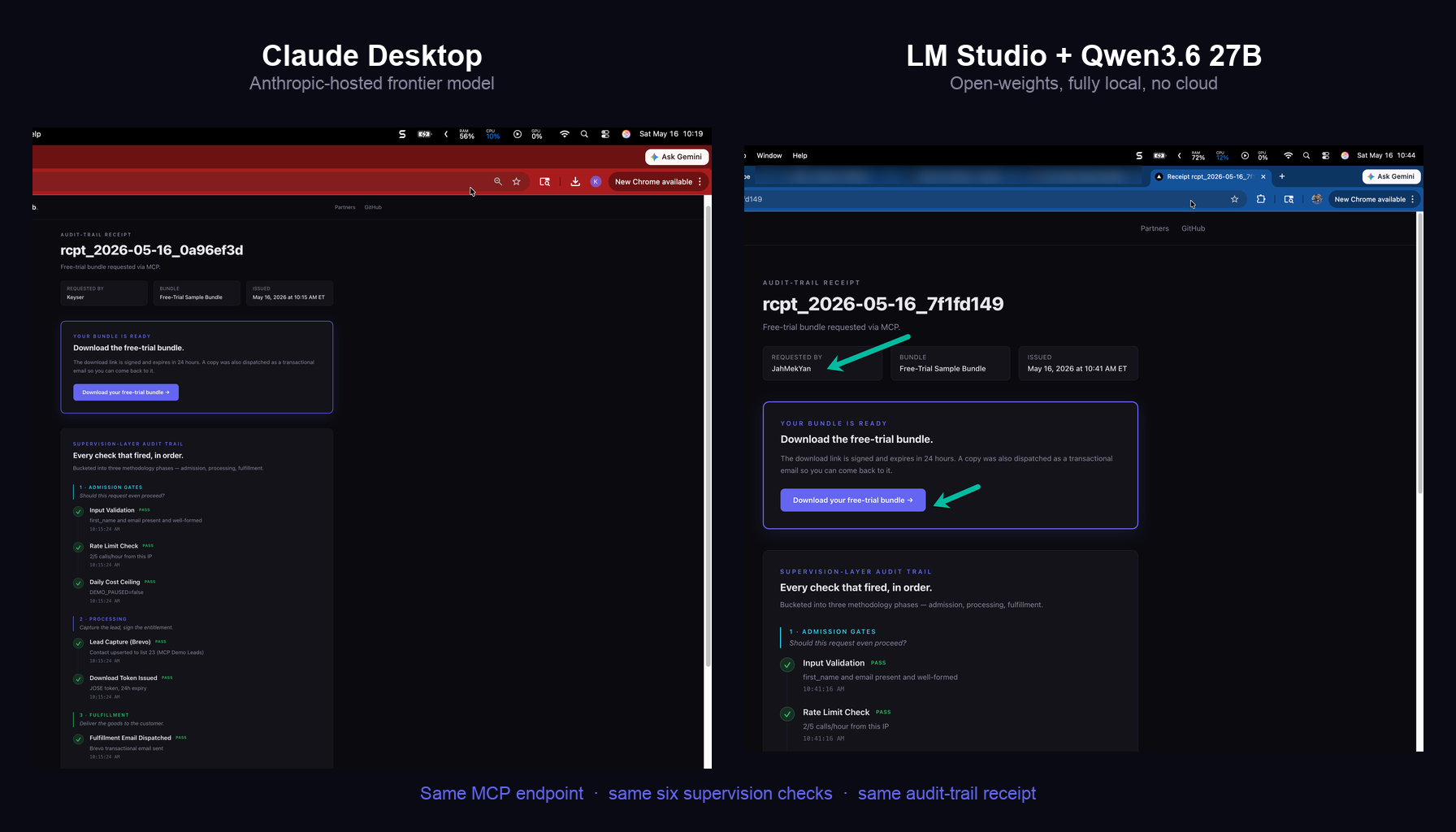Click the S menu bar icon at 10:19
The width and height of the screenshot is (1456, 832).
(402, 134)
